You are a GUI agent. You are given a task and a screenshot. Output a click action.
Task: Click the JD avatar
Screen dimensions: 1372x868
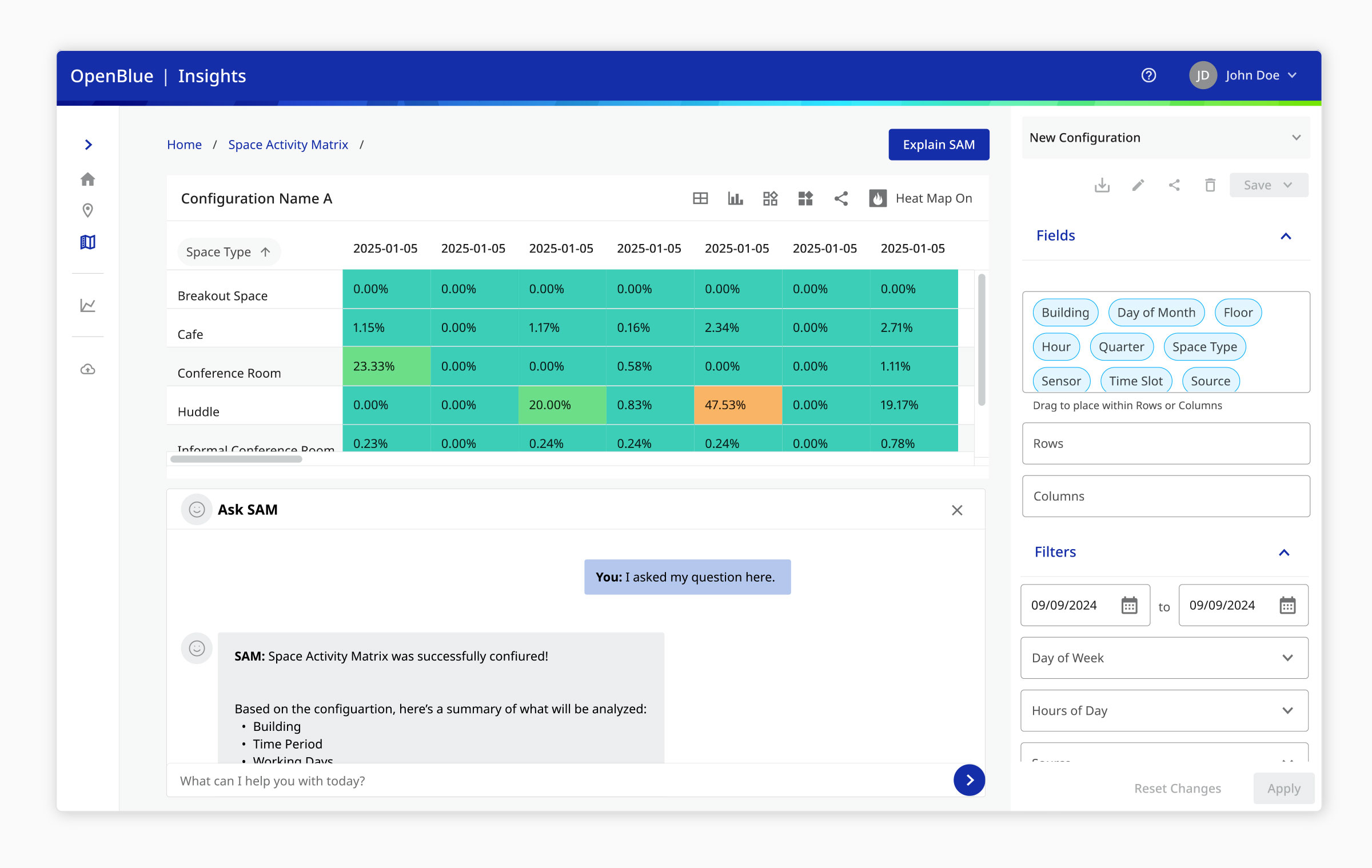[x=1203, y=75]
